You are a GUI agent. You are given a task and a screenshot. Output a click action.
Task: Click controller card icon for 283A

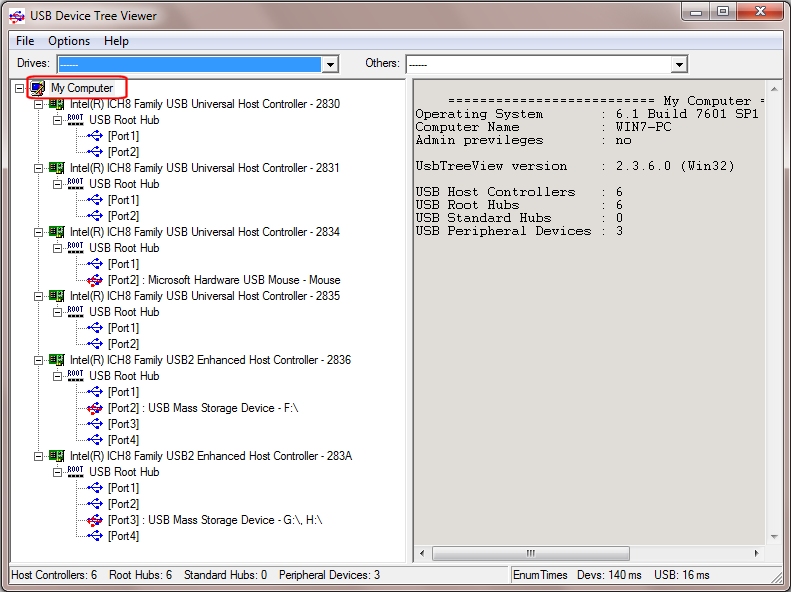56,456
